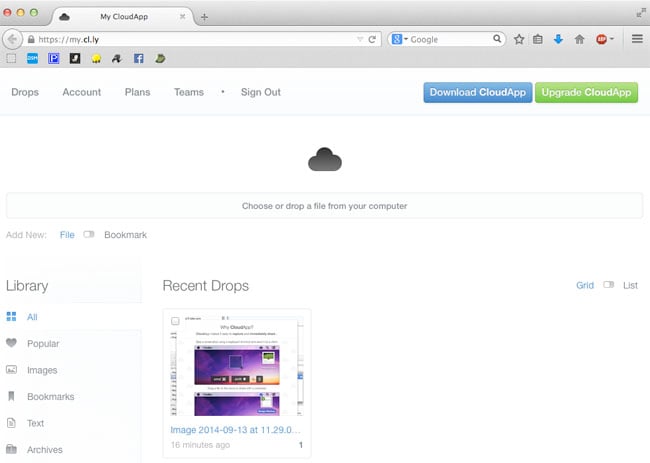650x463 pixels.
Task: Click the Text document icon
Action: point(11,423)
